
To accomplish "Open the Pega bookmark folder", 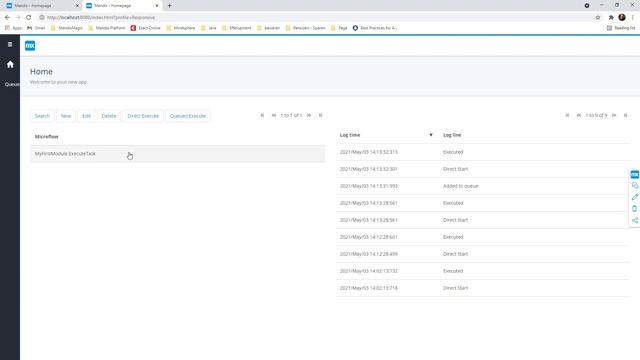I will point(339,28).
